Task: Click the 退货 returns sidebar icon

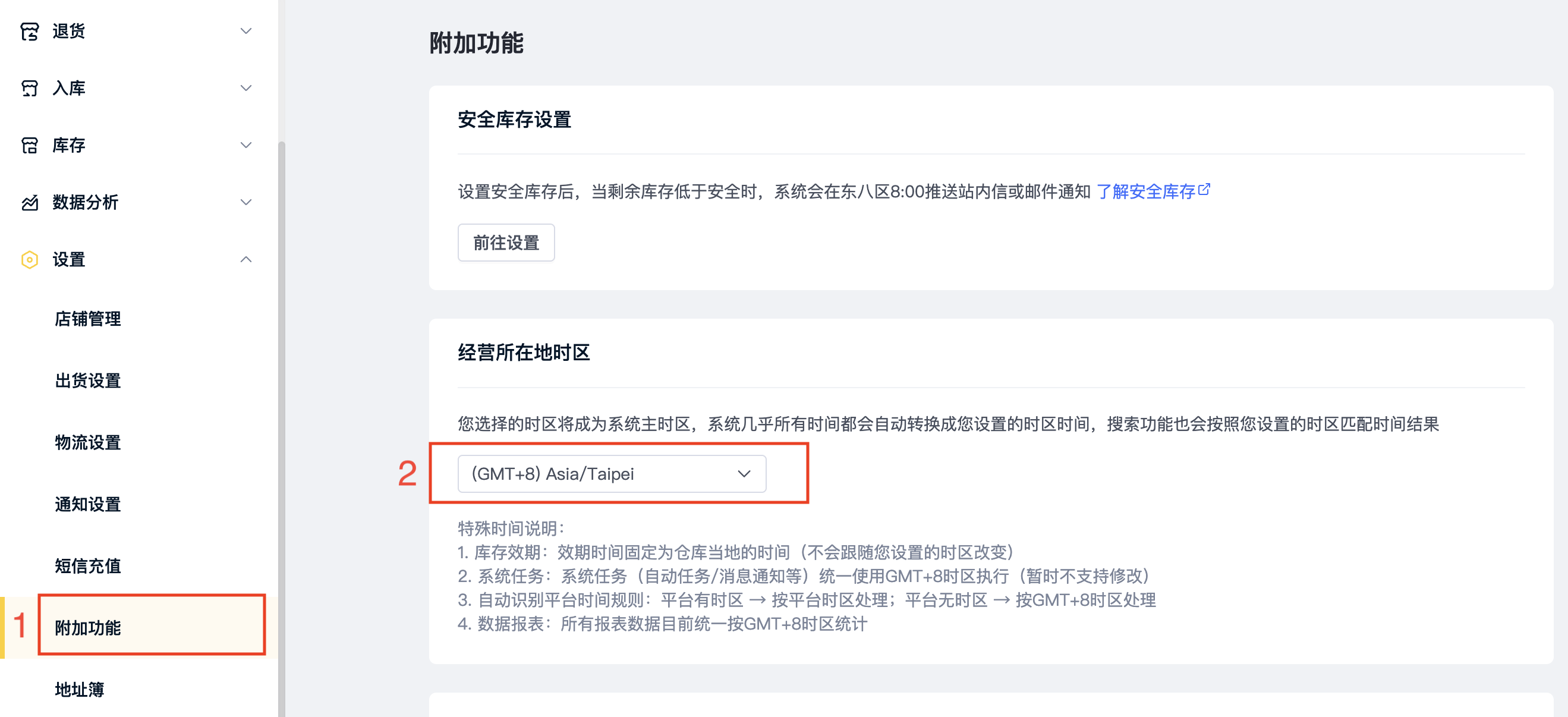Action: point(29,31)
